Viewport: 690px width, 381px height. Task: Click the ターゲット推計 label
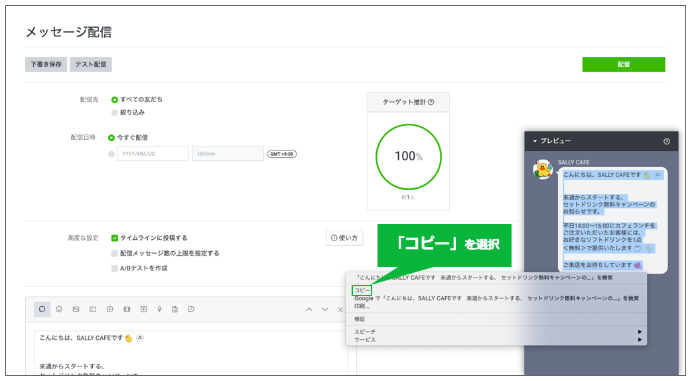click(404, 102)
